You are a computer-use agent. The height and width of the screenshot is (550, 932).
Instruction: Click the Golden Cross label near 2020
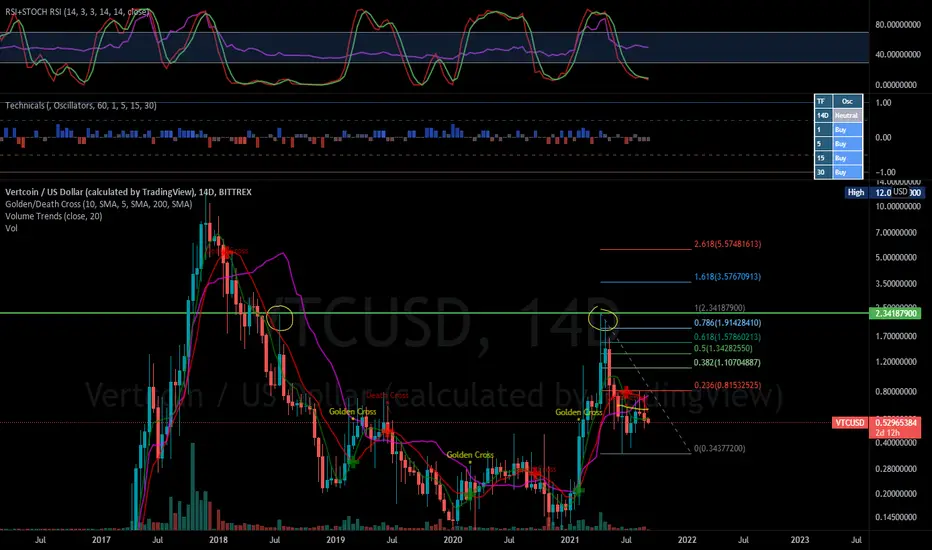470,455
